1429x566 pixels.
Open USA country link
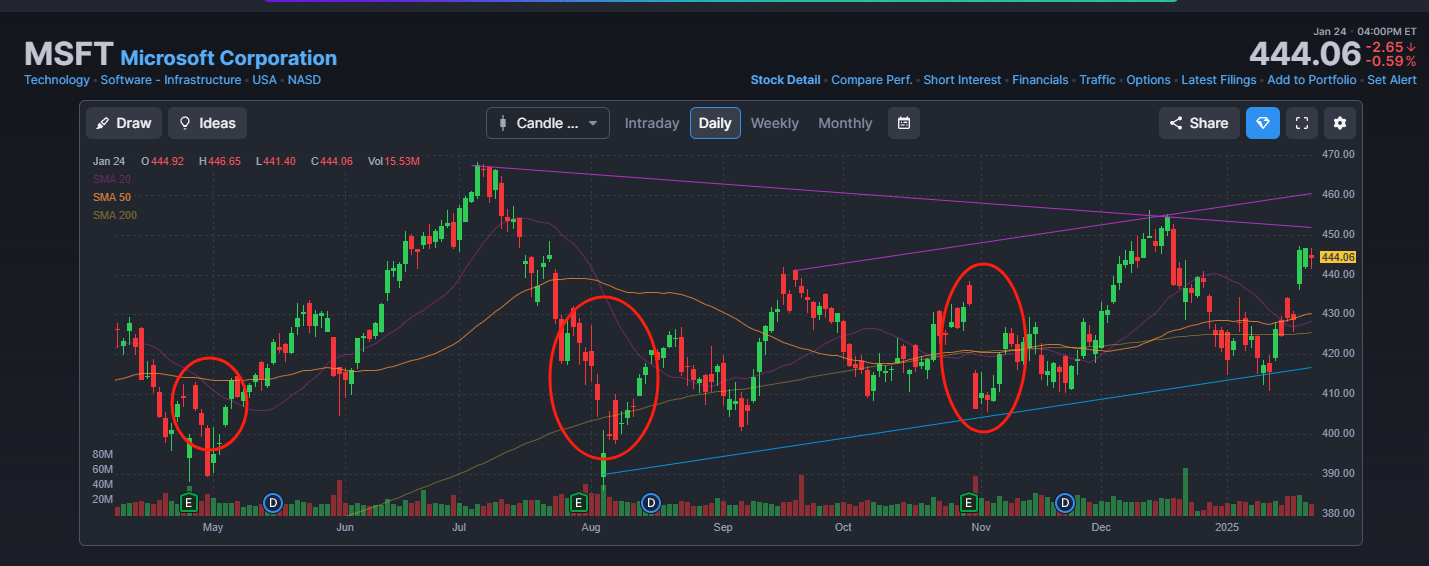tap(265, 80)
